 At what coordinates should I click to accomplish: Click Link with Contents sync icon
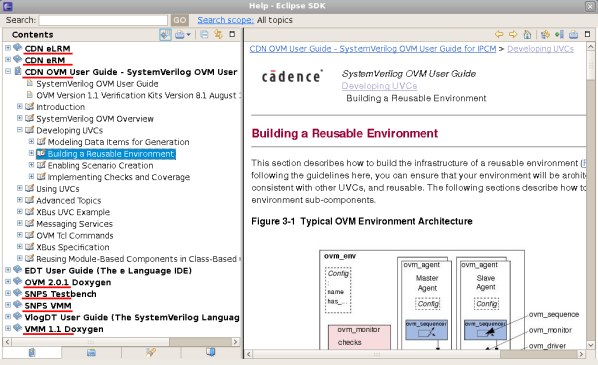218,34
